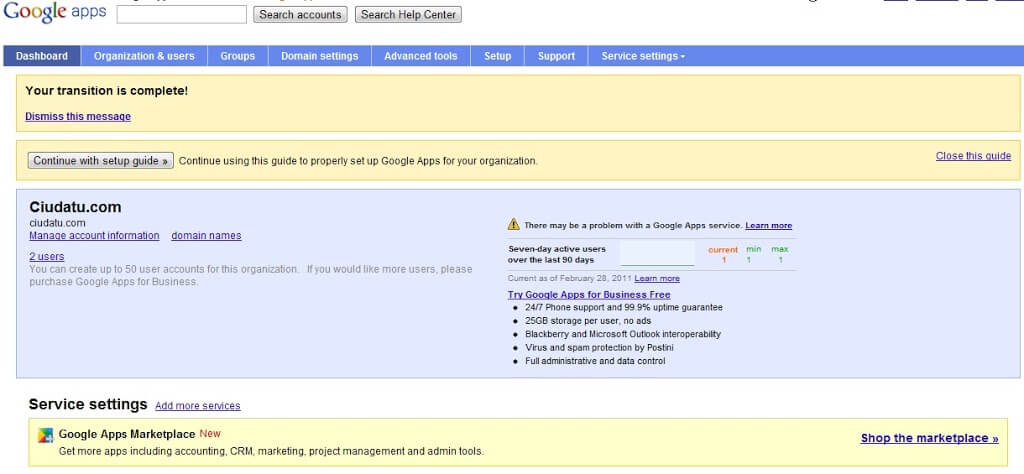
Task: Click 'Virus and spam protection by Postini'
Action: (x=599, y=348)
